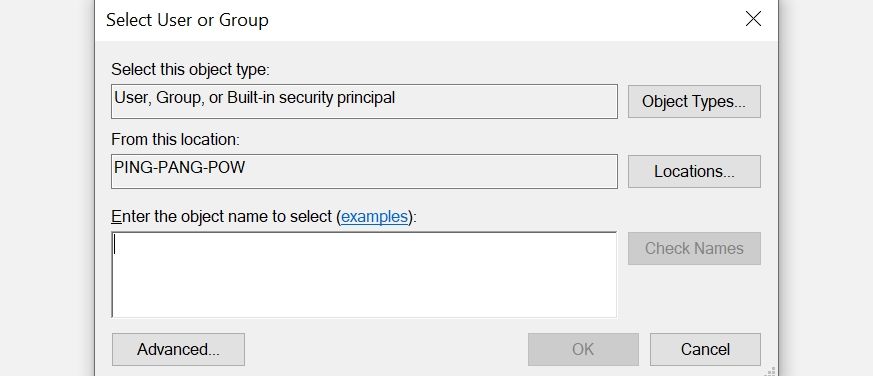
Task: Open the Advanced search options
Action: pyautogui.click(x=178, y=349)
